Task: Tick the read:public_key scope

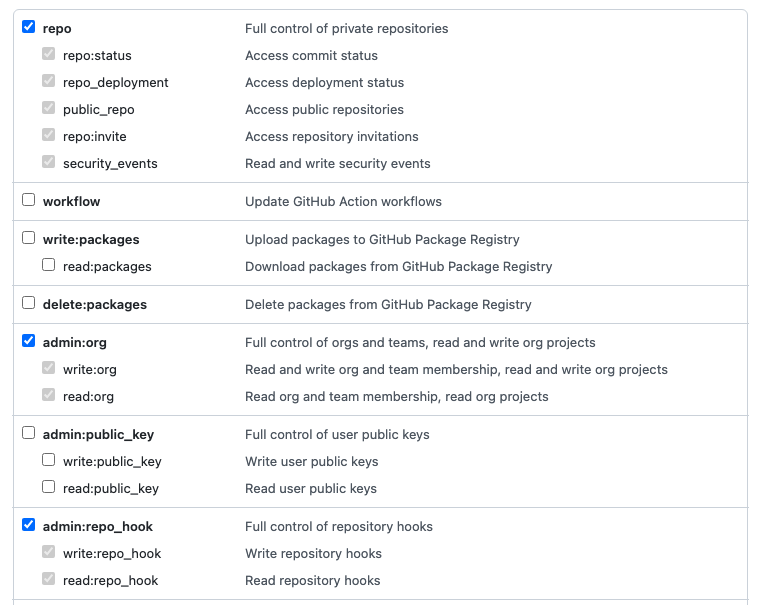Action: (49, 487)
